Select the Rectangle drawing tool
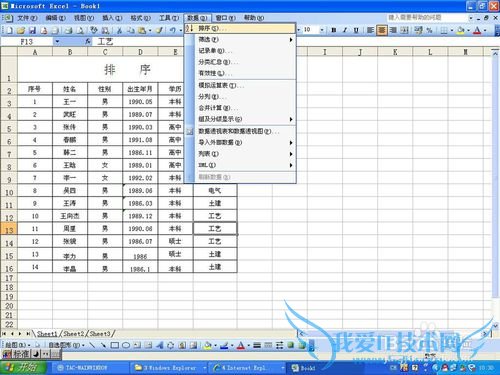The height and width of the screenshot is (375, 500). click(115, 345)
